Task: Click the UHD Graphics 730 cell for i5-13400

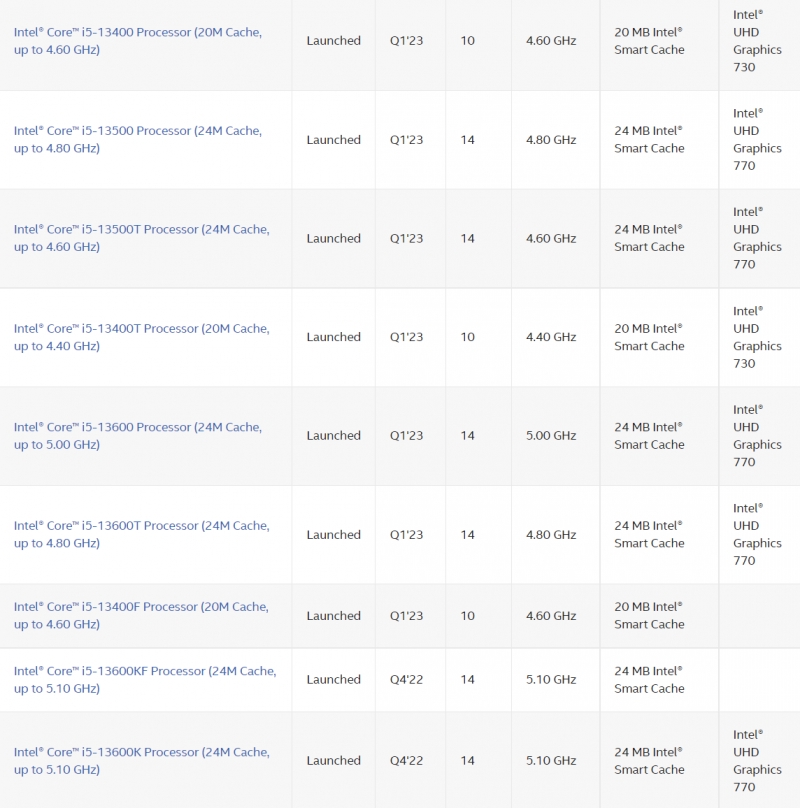Action: click(757, 41)
